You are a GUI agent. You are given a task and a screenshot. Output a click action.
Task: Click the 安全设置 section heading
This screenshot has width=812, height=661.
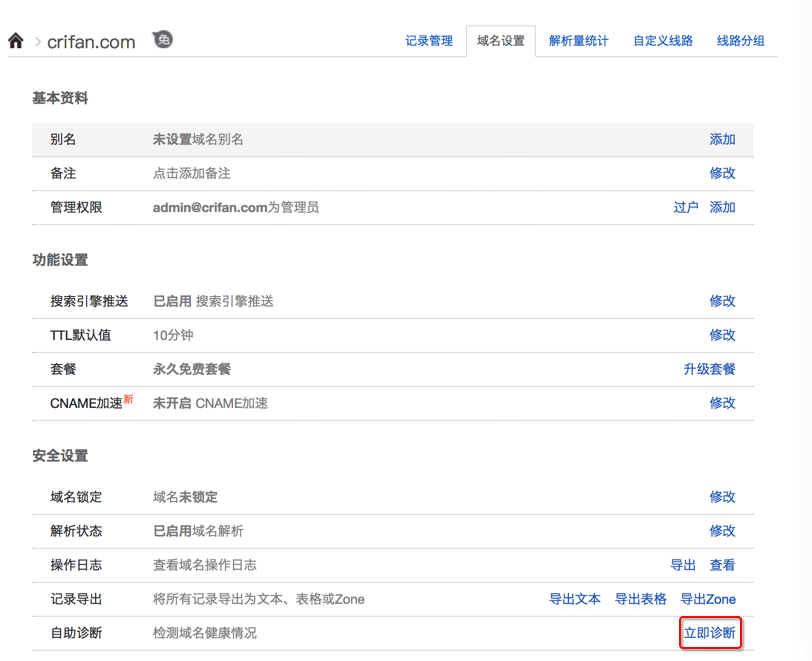point(60,456)
